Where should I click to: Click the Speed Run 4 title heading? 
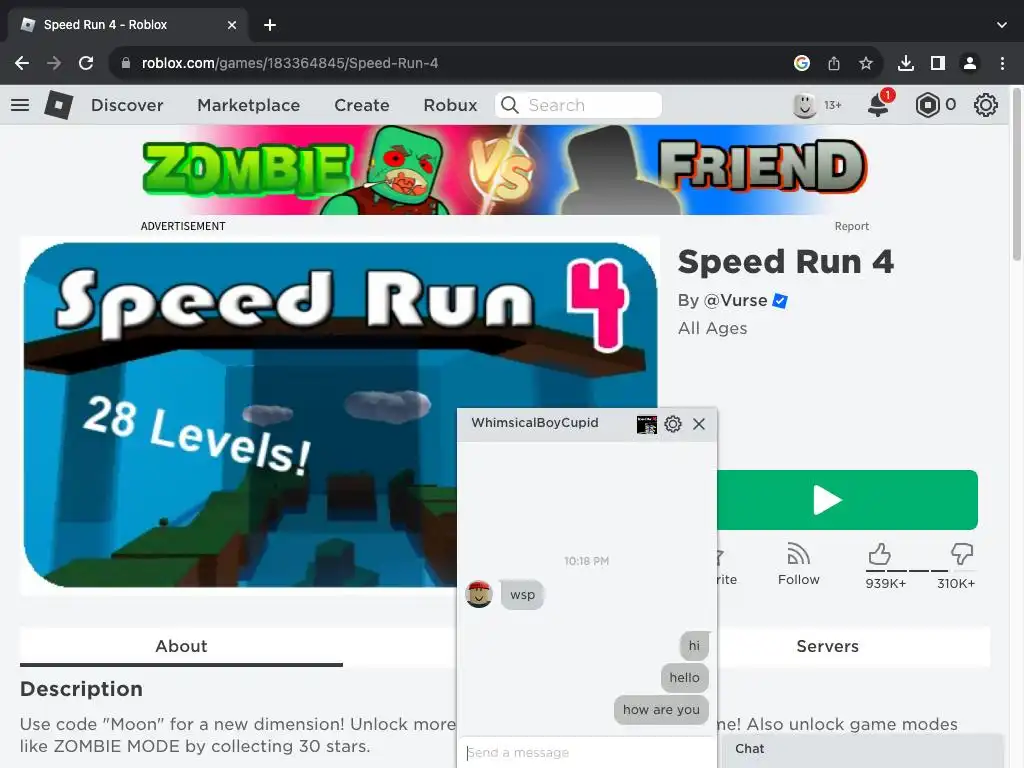point(786,262)
